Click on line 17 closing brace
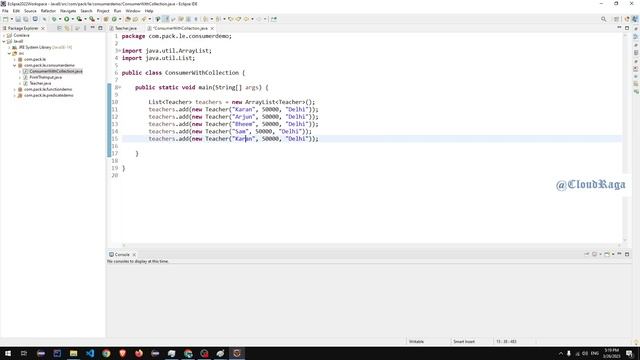Screen dimensions: 640x360 137,153
